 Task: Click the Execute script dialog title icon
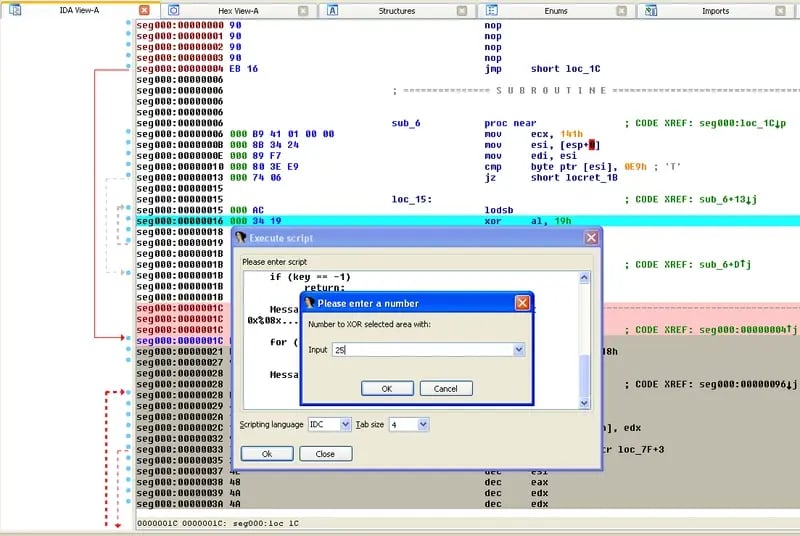click(240, 238)
